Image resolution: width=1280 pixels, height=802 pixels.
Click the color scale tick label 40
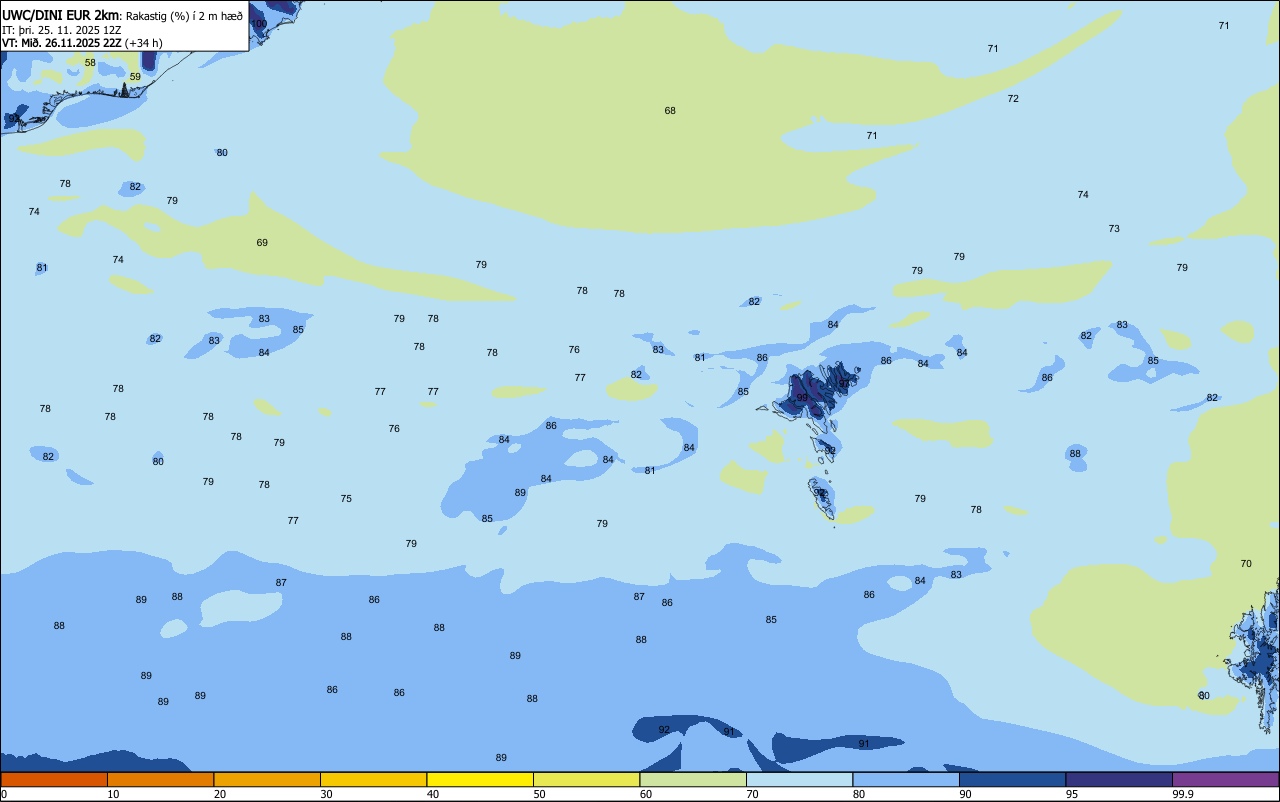(432, 794)
